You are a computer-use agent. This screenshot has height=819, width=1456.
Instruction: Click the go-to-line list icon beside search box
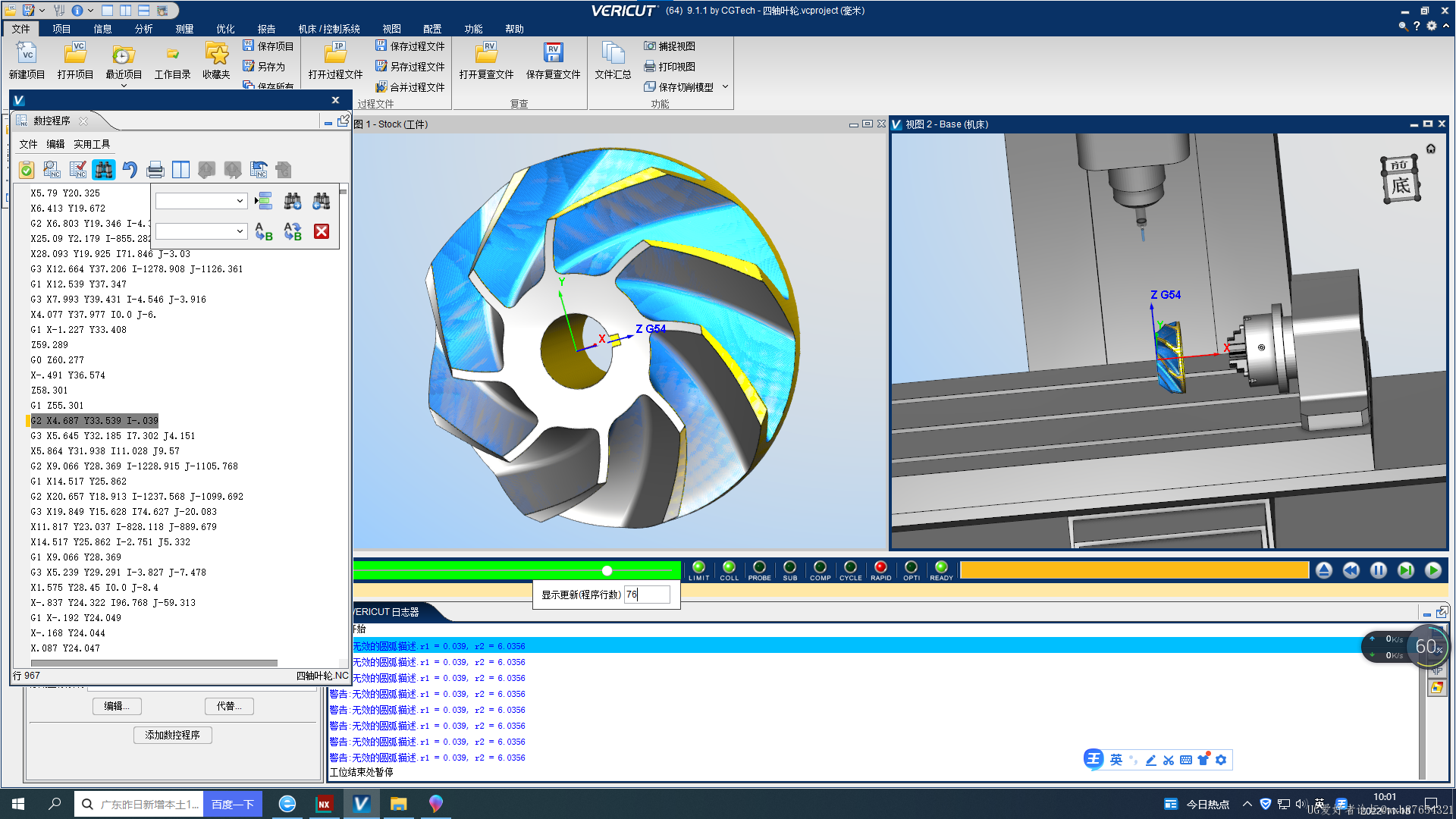264,201
